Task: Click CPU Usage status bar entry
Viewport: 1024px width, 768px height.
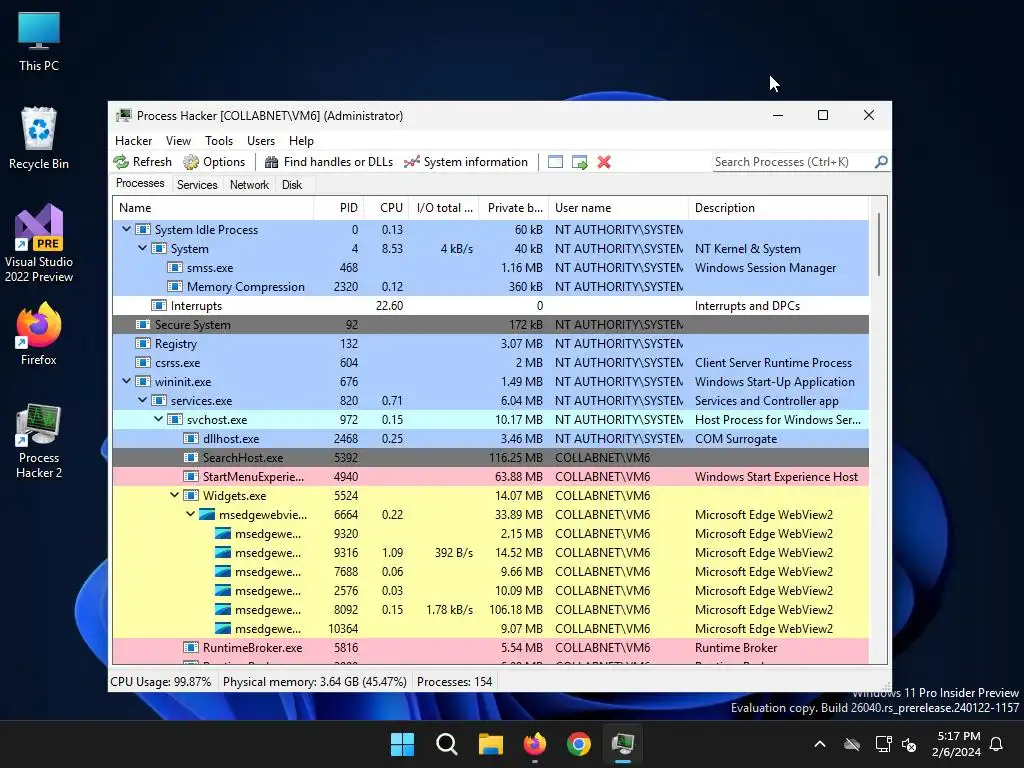Action: [161, 682]
